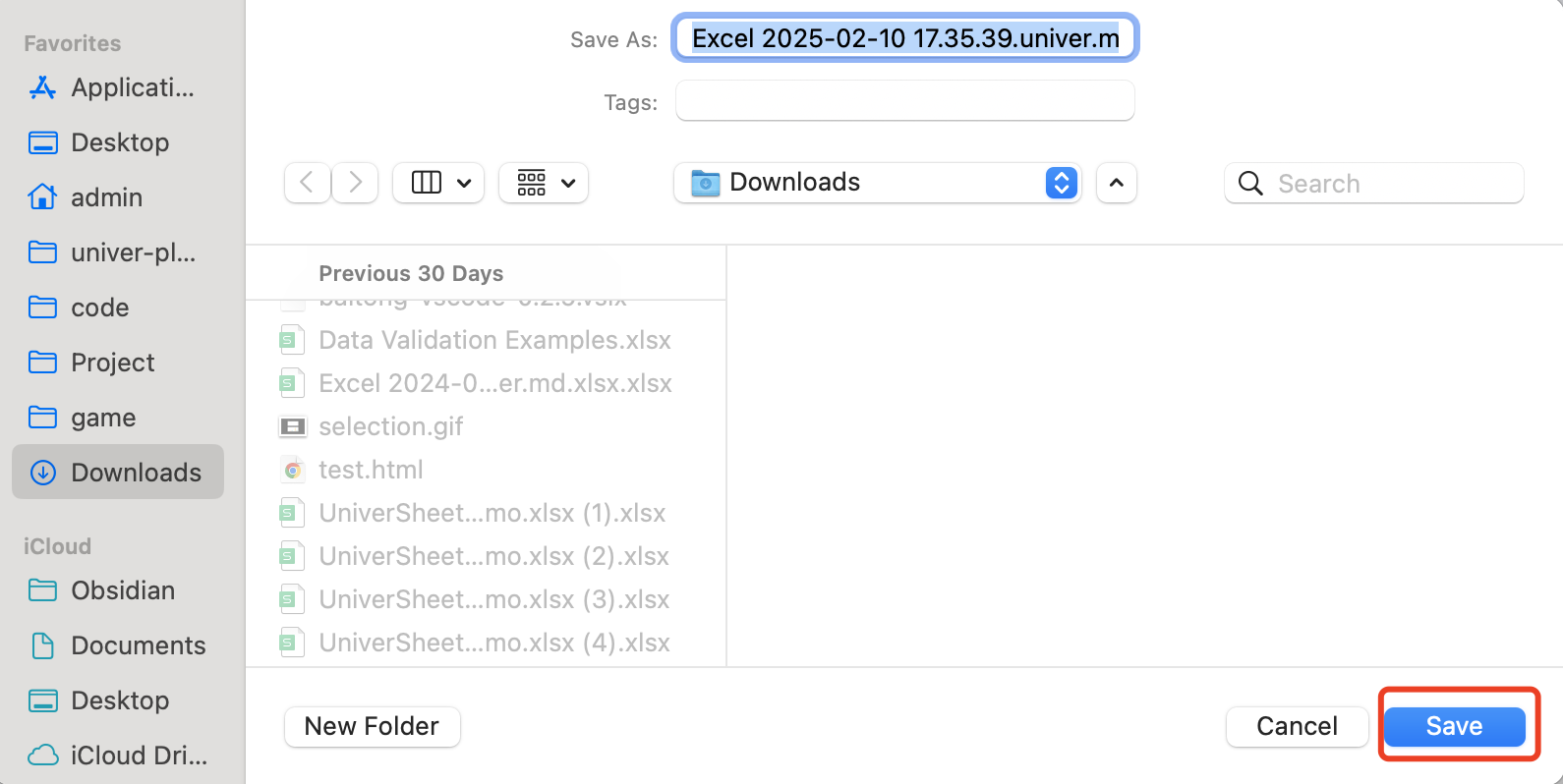
Task: Click the Save As filename field
Action: click(904, 38)
